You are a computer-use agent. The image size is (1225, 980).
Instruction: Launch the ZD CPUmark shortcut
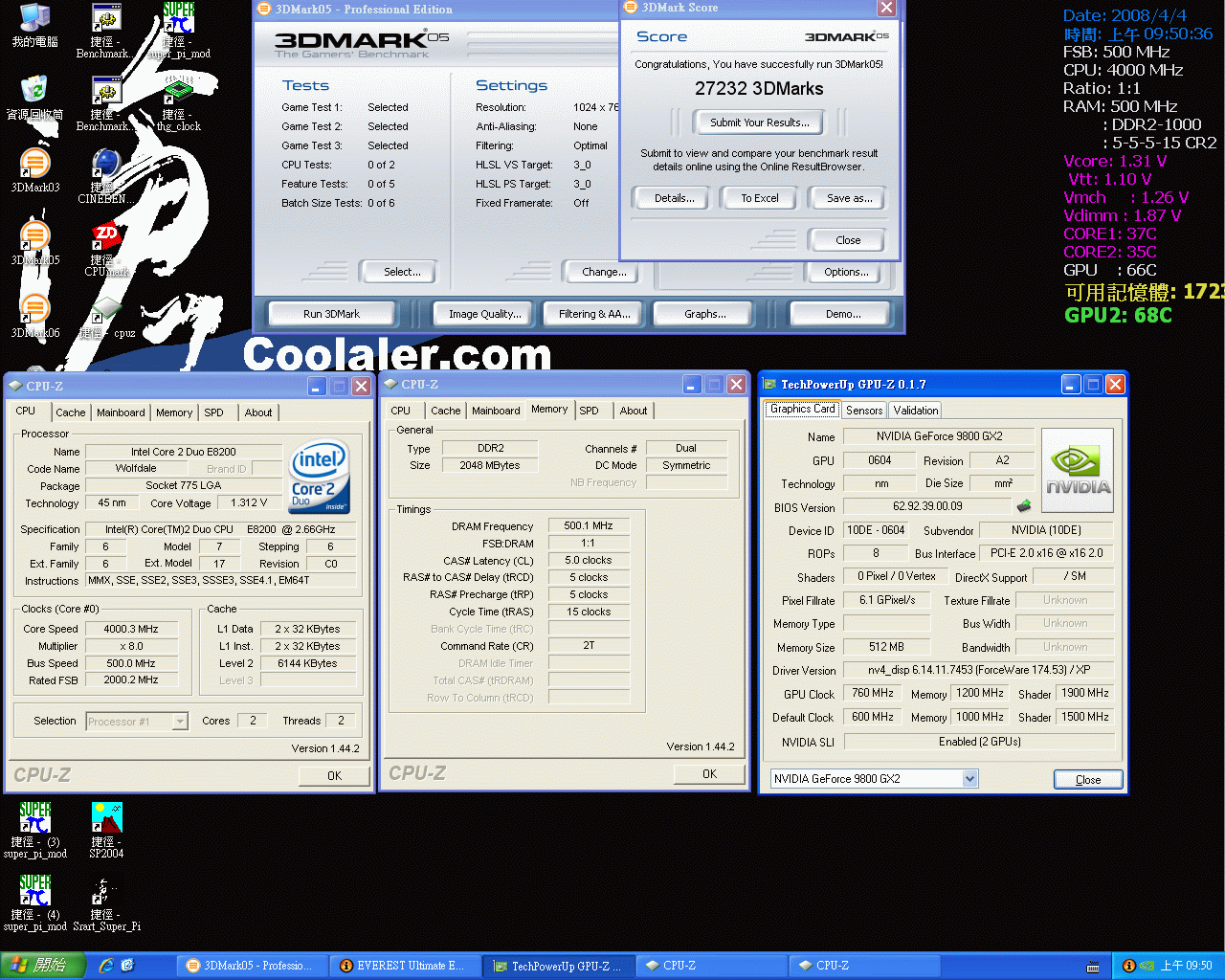[x=106, y=249]
